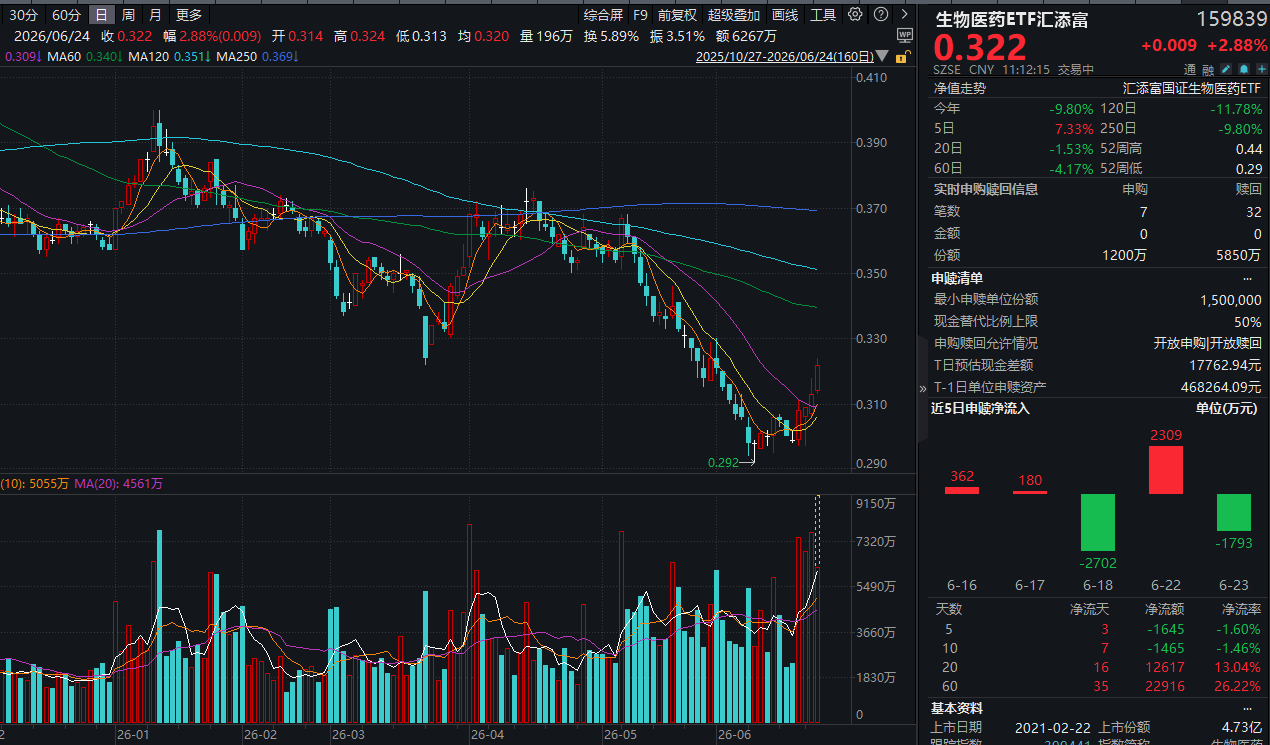Click the 申赎清单 section header
Screen dimensions: 1270x745
(958, 278)
